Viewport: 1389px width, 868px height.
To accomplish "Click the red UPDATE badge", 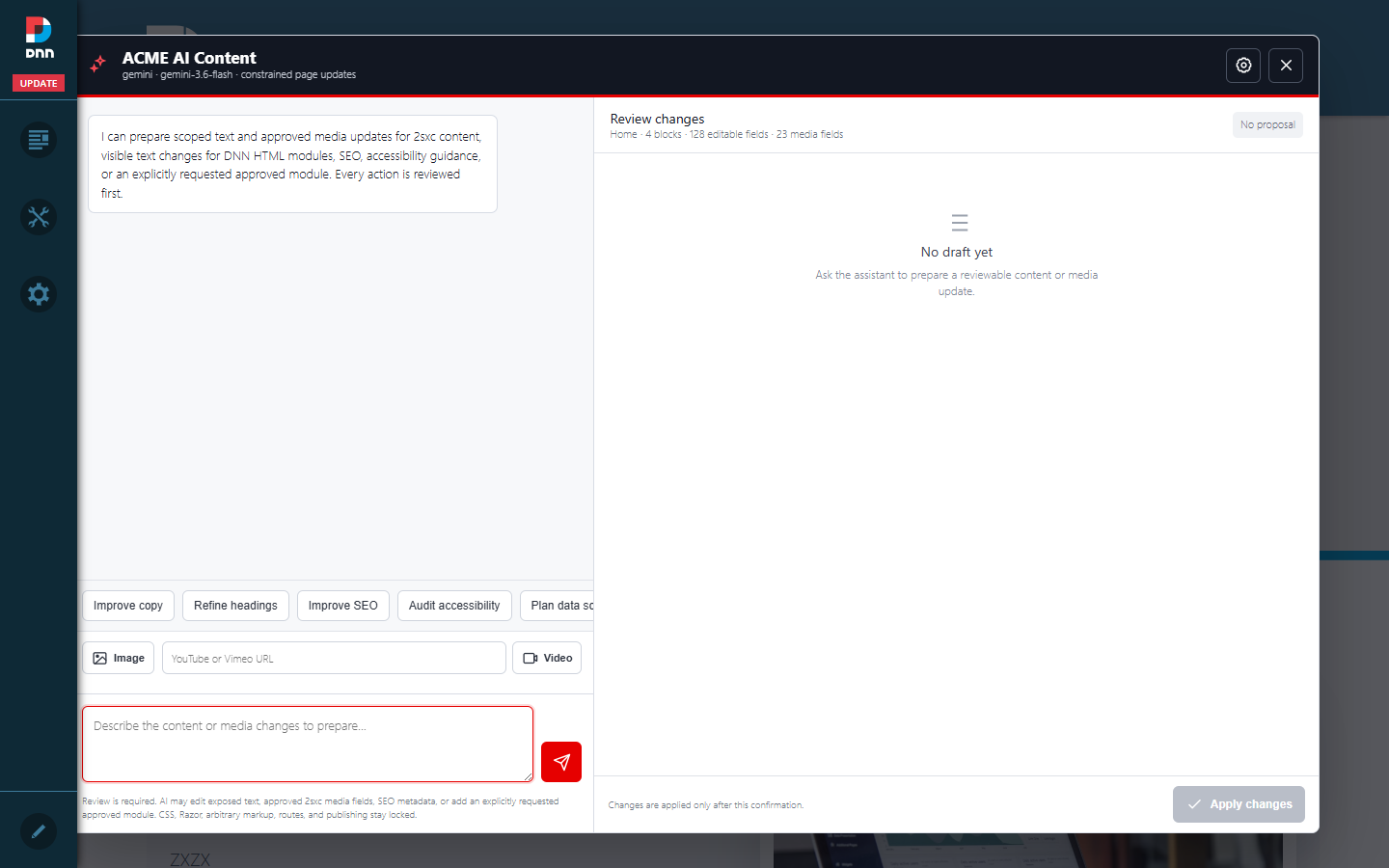I will click(39, 83).
